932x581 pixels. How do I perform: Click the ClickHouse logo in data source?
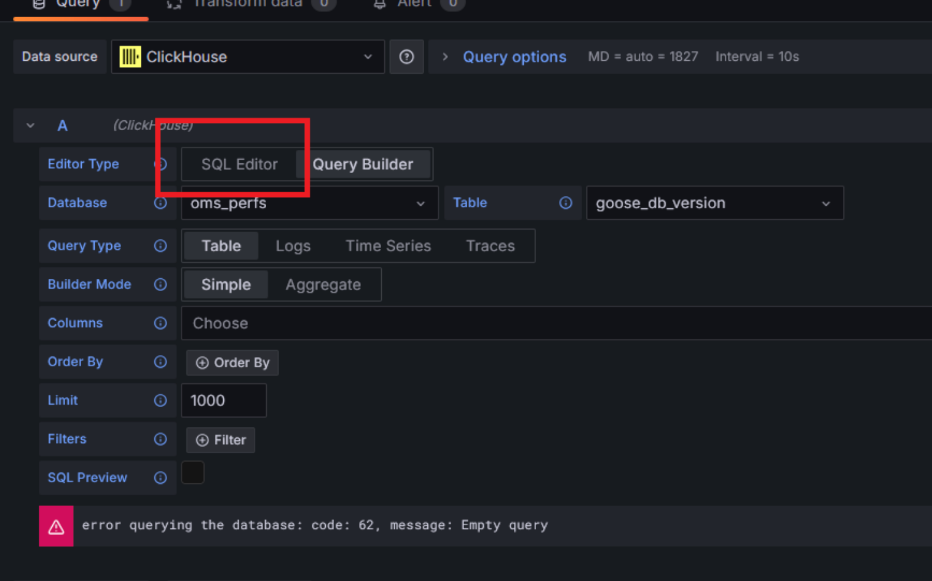[x=130, y=57]
